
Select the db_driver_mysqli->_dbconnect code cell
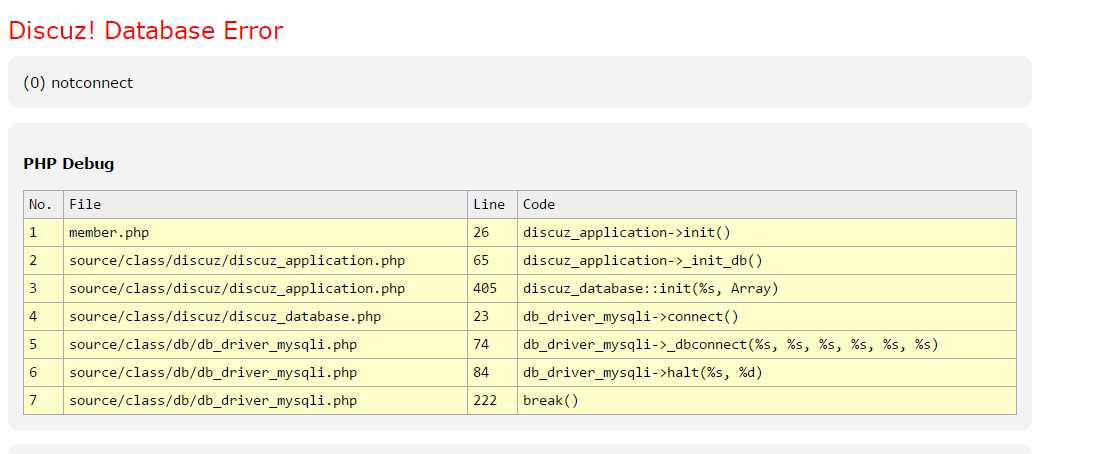(x=730, y=345)
